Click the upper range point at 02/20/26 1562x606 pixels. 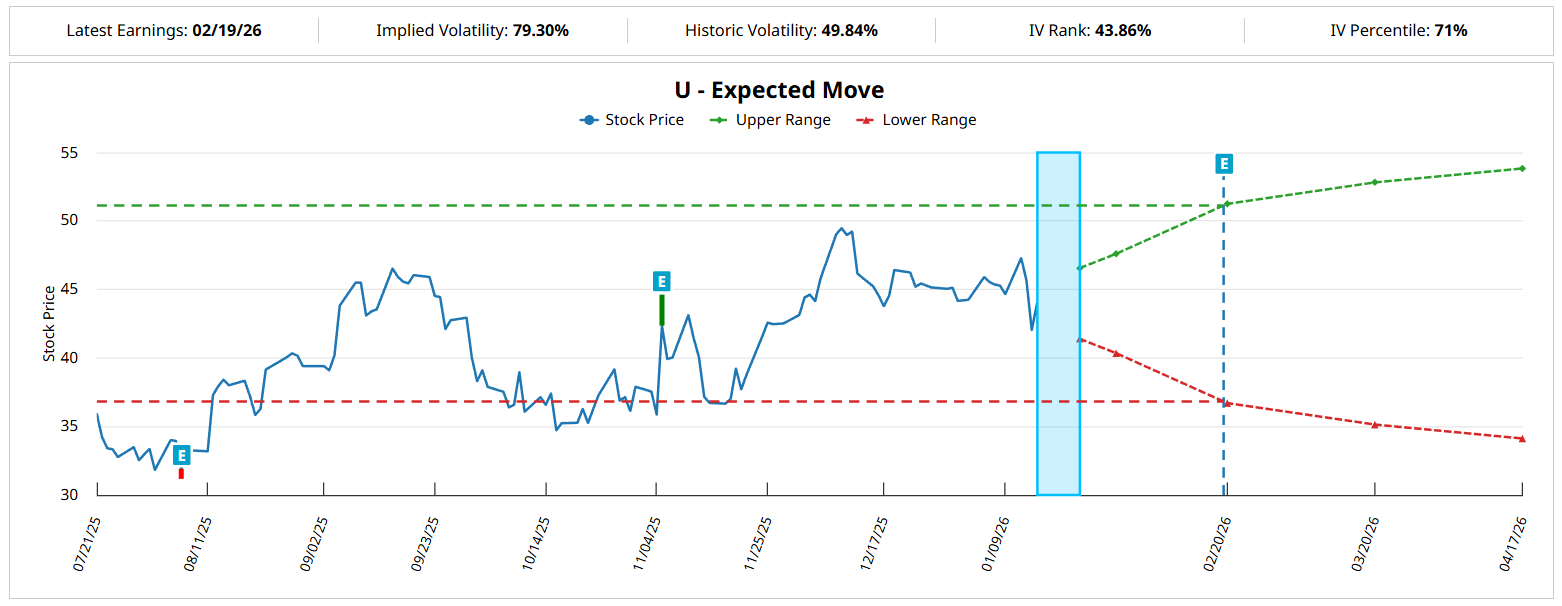[1227, 204]
